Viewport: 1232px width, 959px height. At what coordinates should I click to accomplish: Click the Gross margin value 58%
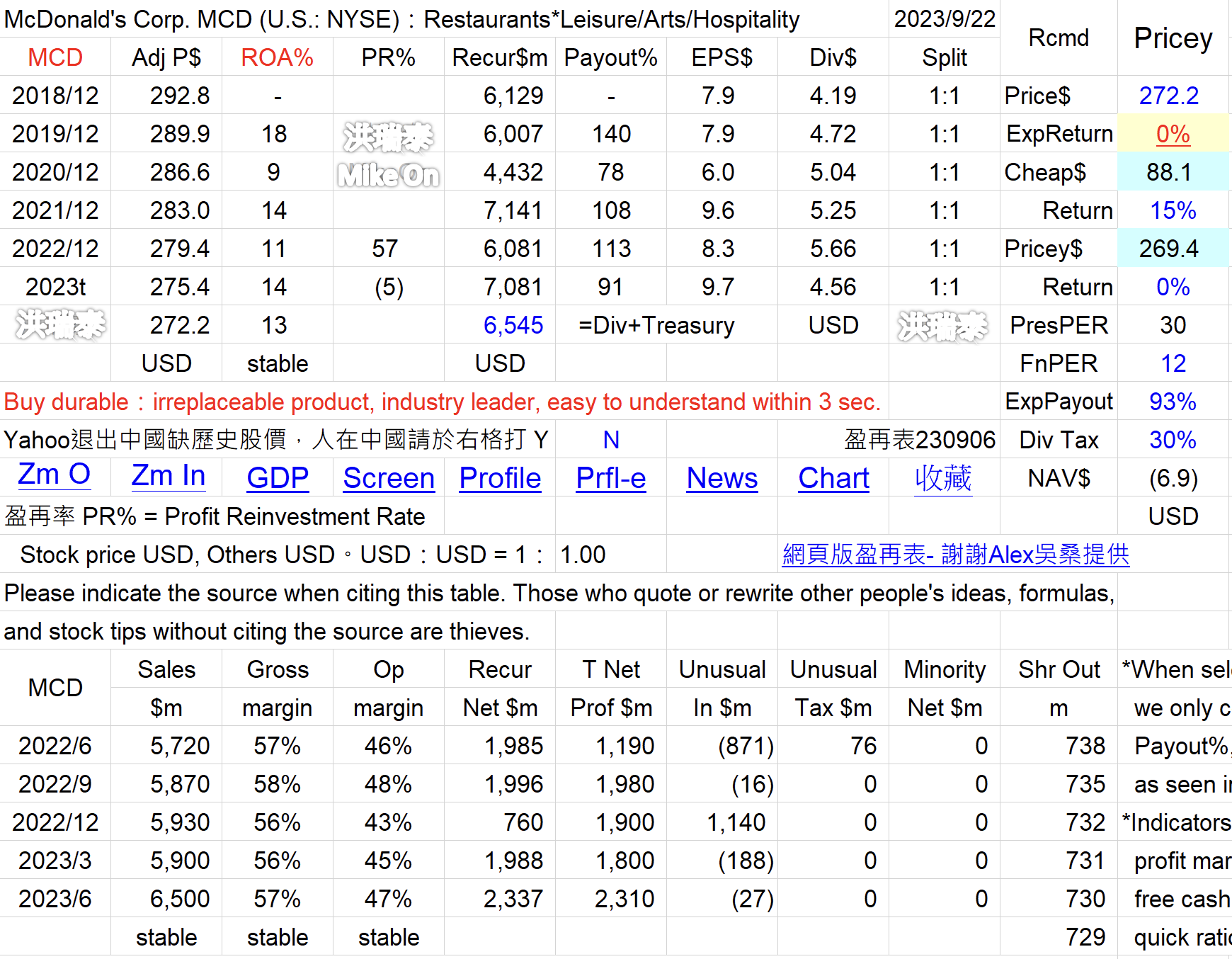coord(278,784)
